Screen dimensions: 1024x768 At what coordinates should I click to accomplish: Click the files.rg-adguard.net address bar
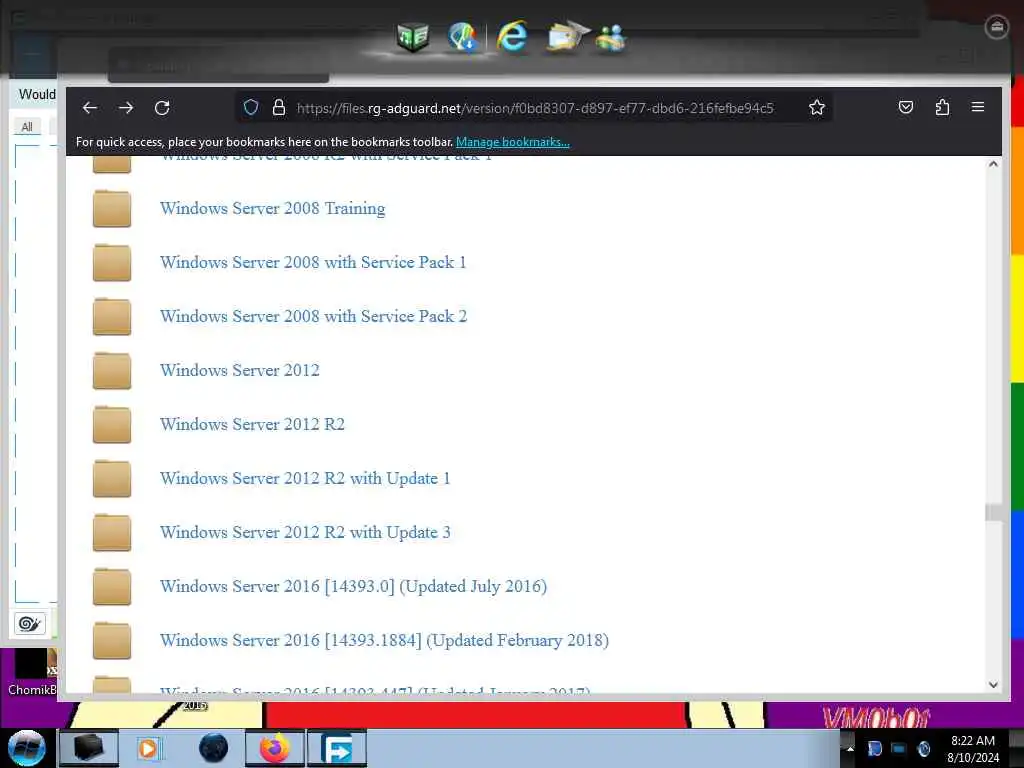point(535,108)
